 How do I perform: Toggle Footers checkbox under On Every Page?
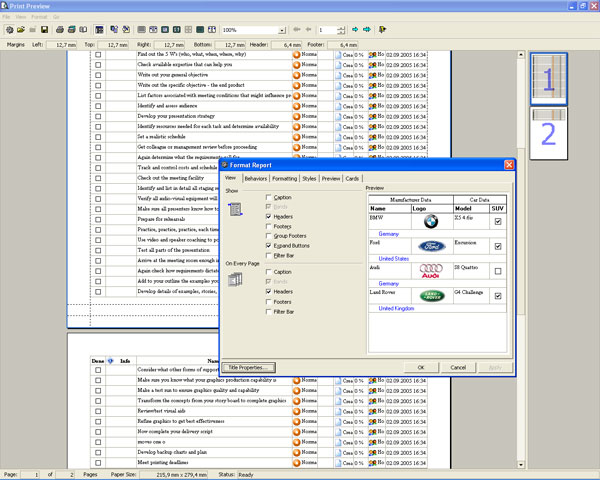click(269, 301)
